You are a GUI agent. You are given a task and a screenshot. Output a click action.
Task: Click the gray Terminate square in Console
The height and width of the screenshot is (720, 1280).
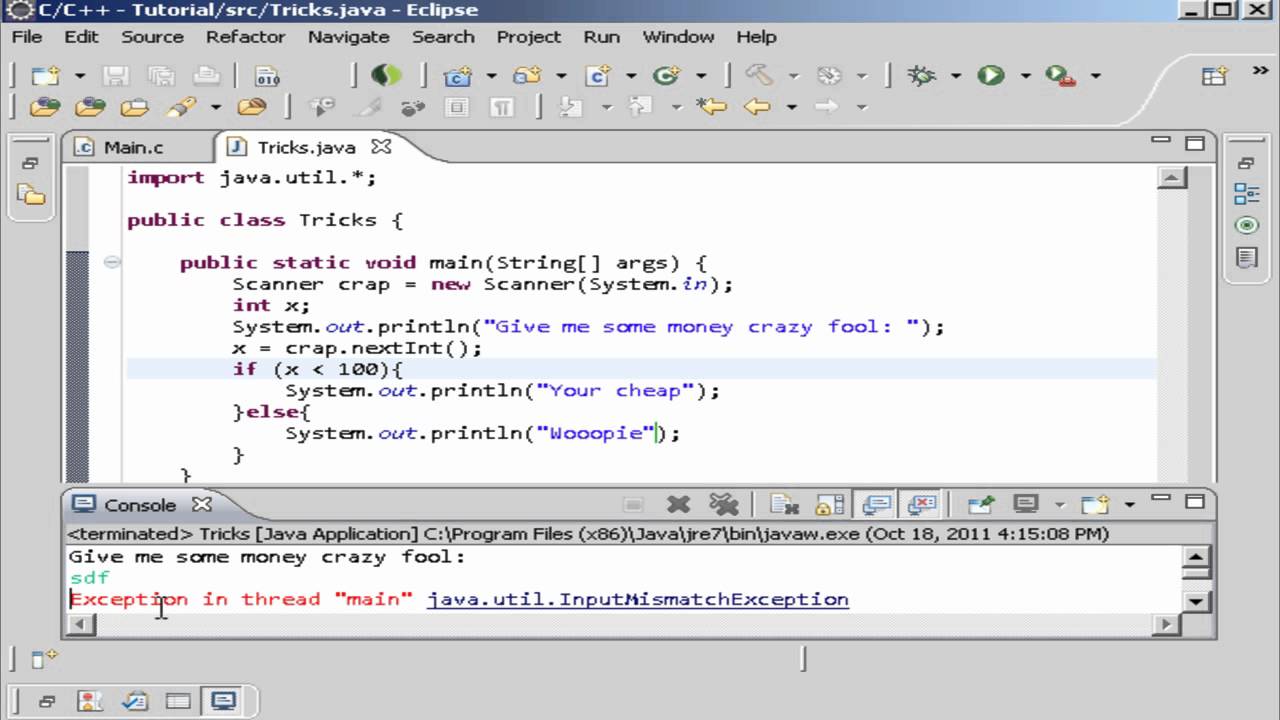pos(633,505)
